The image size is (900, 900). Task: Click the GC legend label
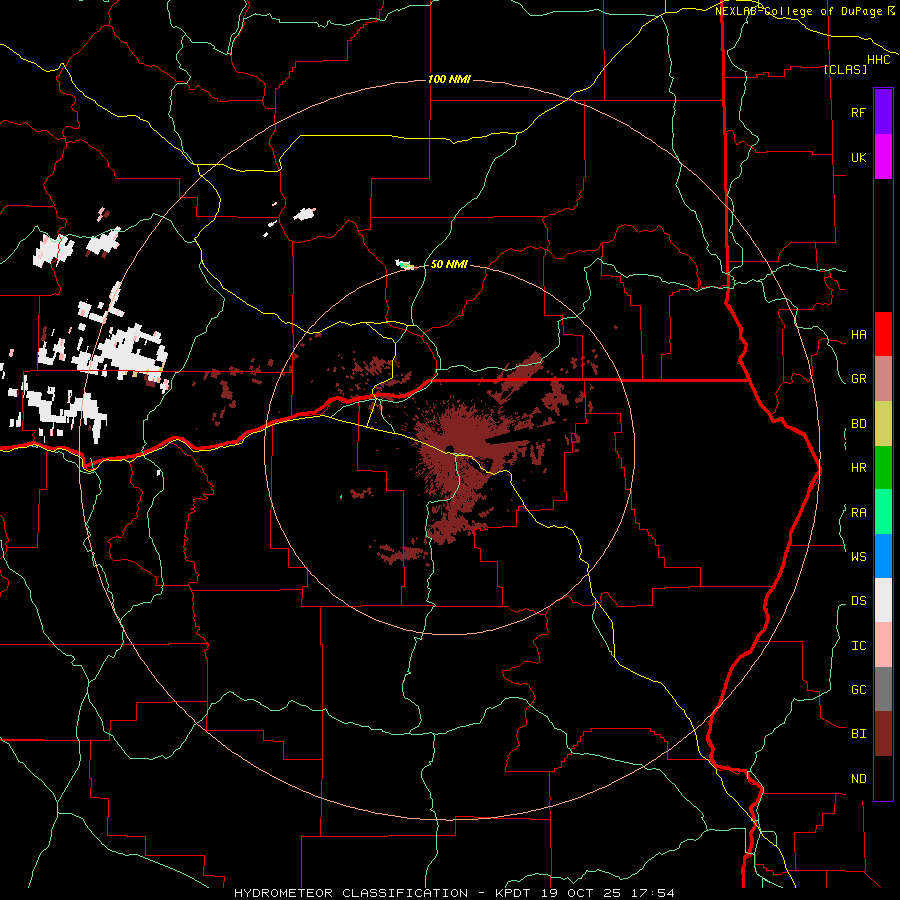point(858,689)
